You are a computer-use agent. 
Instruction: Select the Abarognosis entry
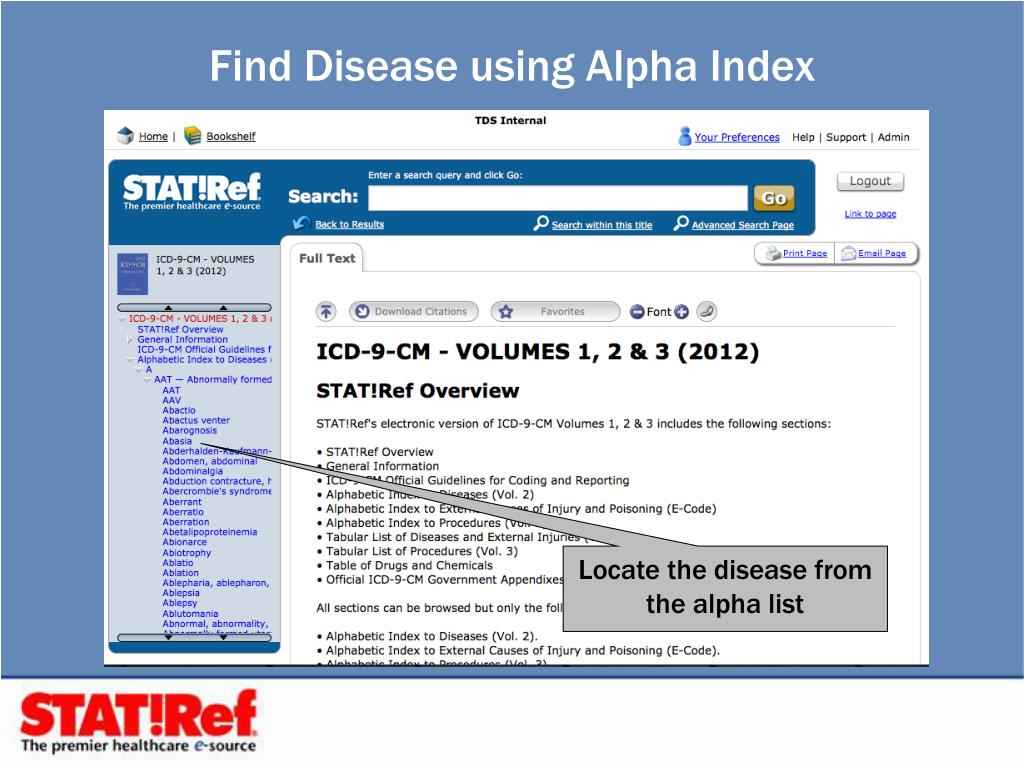point(189,430)
